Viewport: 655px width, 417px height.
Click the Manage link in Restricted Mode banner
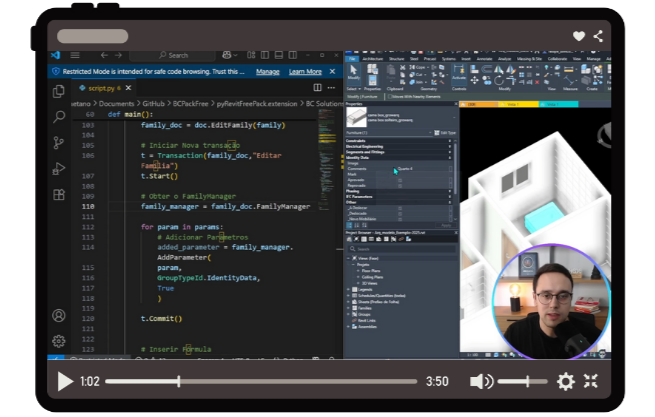pyautogui.click(x=267, y=72)
